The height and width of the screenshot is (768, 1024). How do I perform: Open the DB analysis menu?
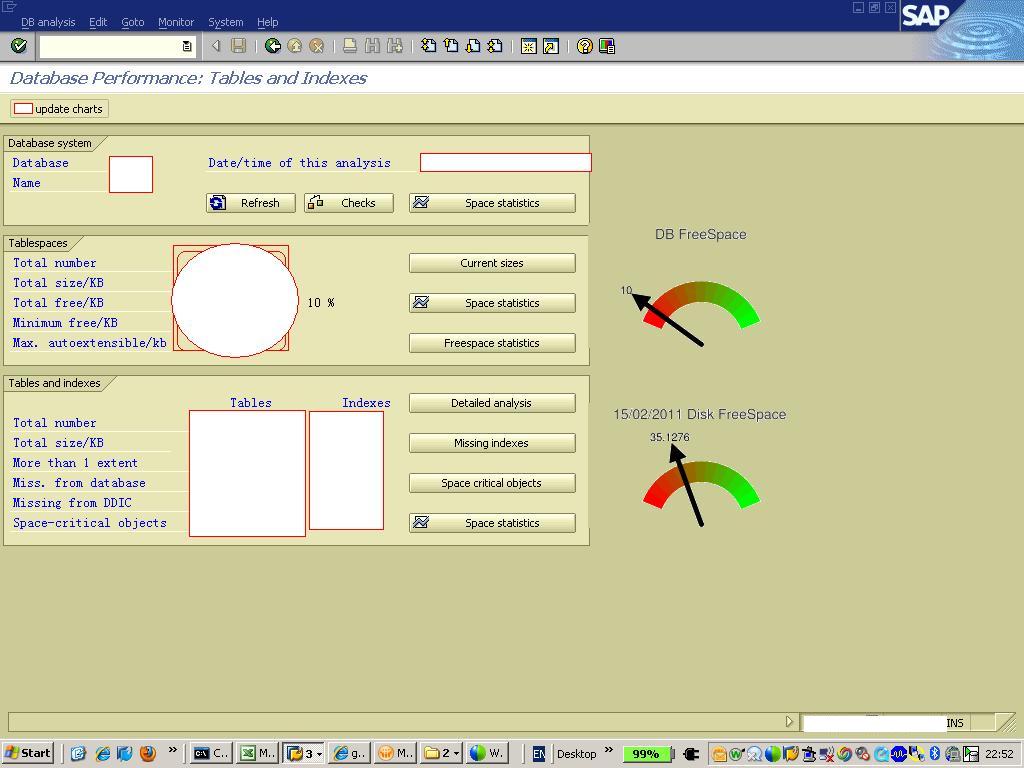click(x=47, y=21)
